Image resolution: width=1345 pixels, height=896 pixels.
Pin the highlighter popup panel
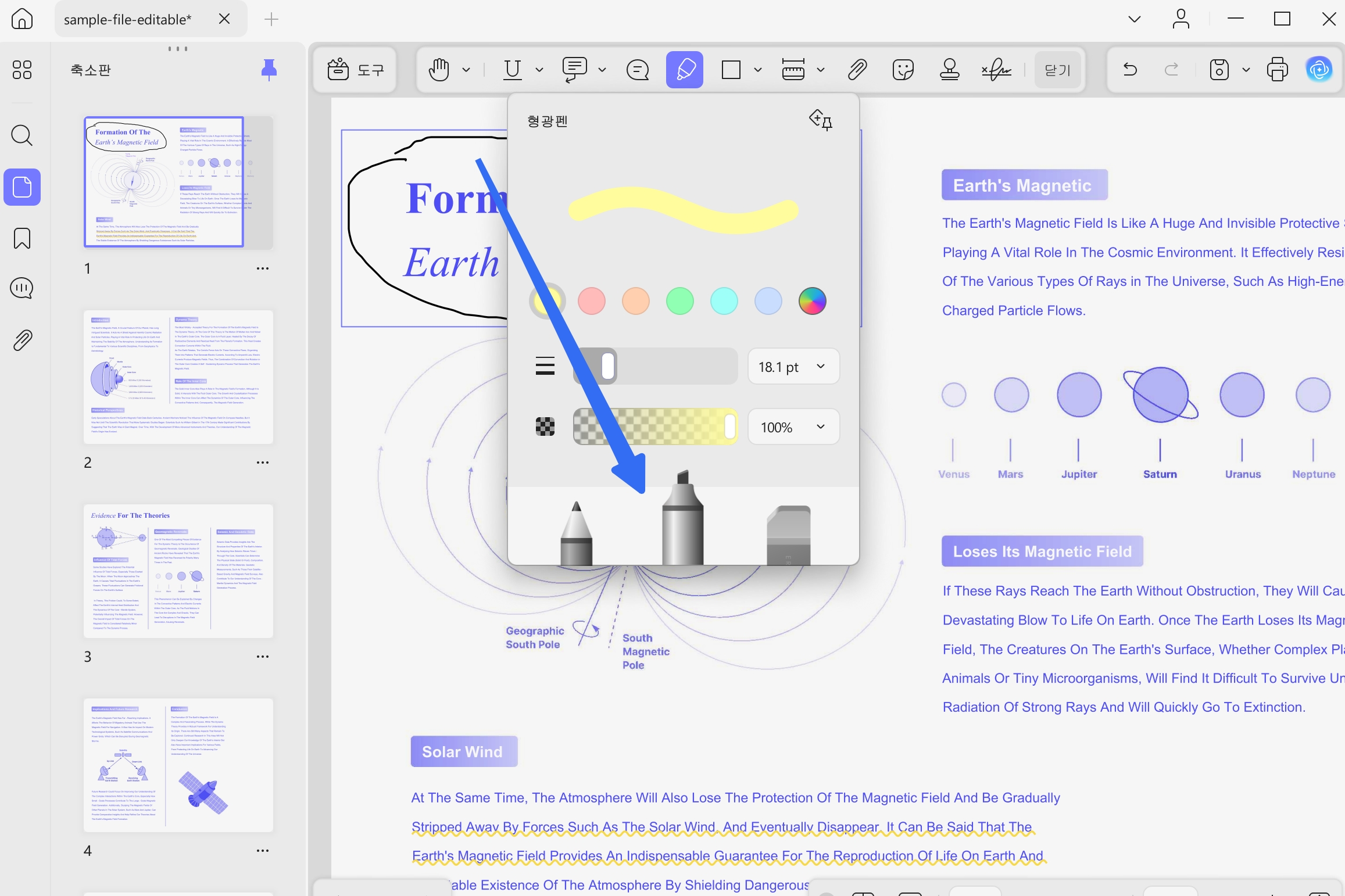821,120
